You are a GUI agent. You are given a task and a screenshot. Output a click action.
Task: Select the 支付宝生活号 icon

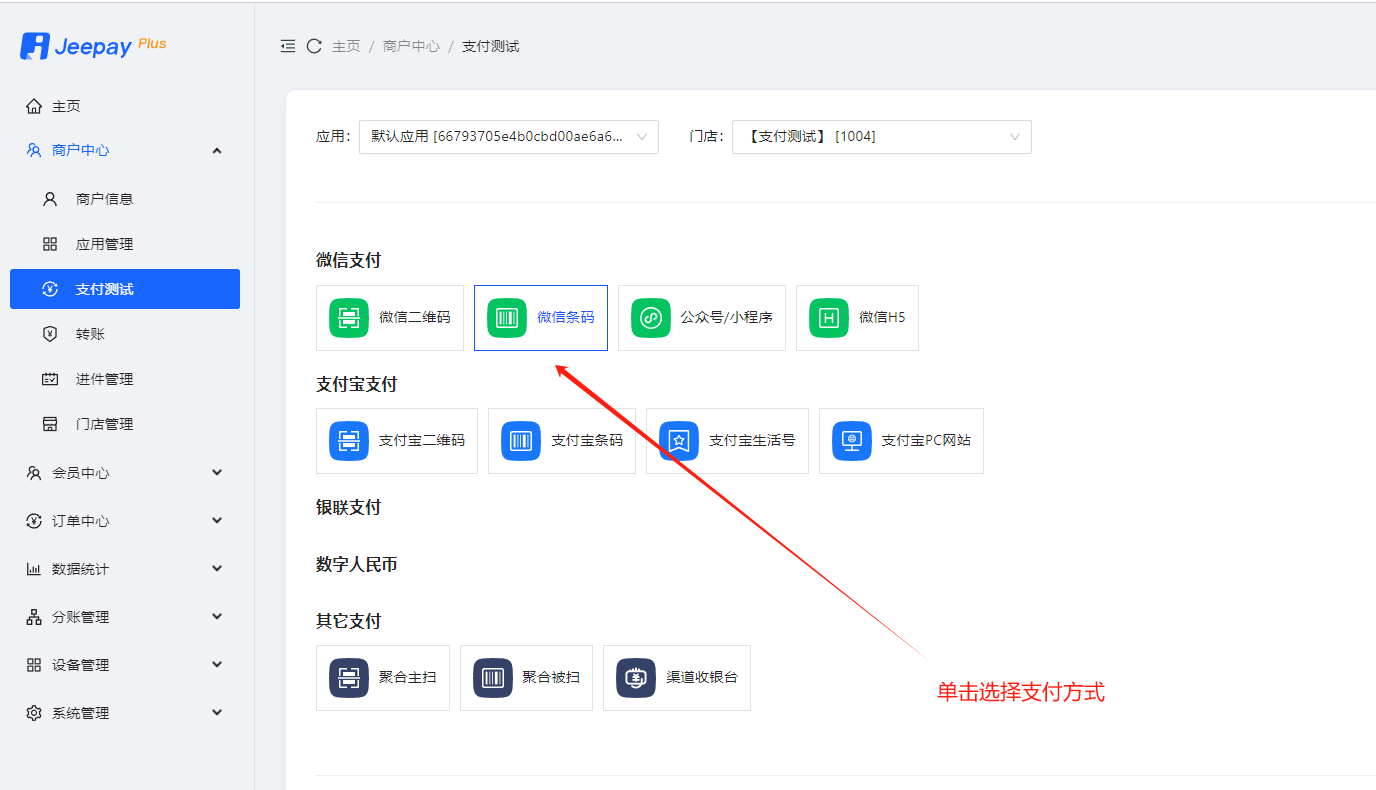click(x=679, y=441)
